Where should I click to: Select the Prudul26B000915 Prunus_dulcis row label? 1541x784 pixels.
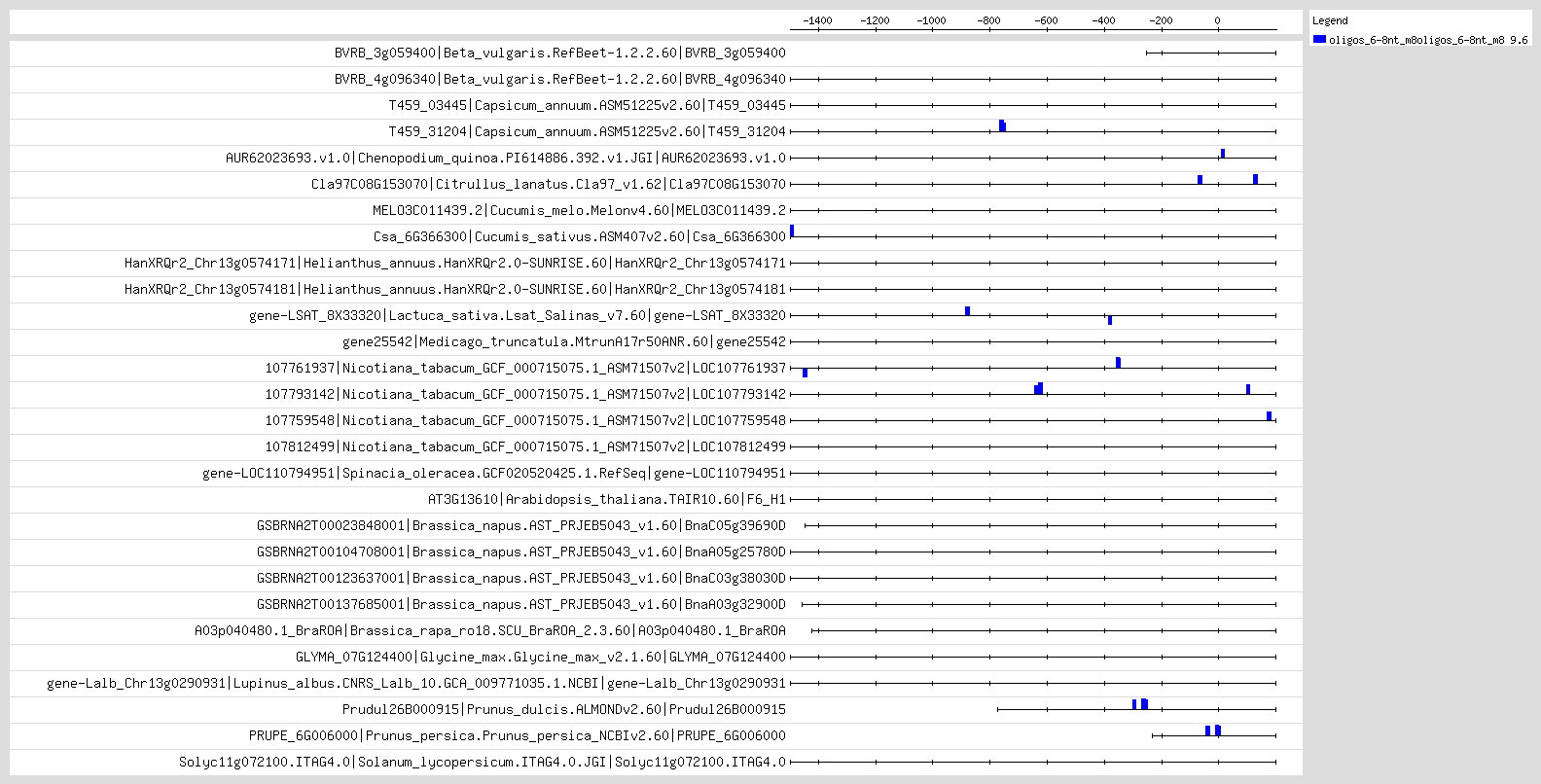(x=564, y=709)
